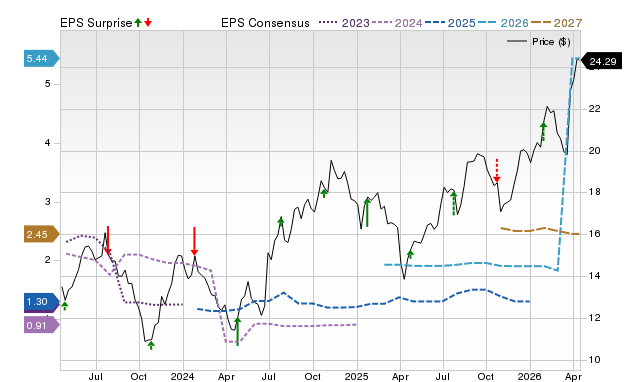The image size is (640, 382).
Task: Select the red EPS miss arrow in early 2024
Action: point(194,241)
